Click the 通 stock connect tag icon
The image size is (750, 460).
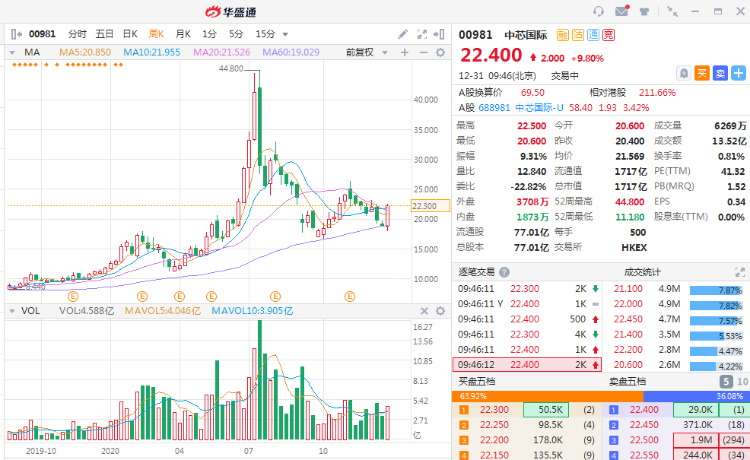[593, 35]
